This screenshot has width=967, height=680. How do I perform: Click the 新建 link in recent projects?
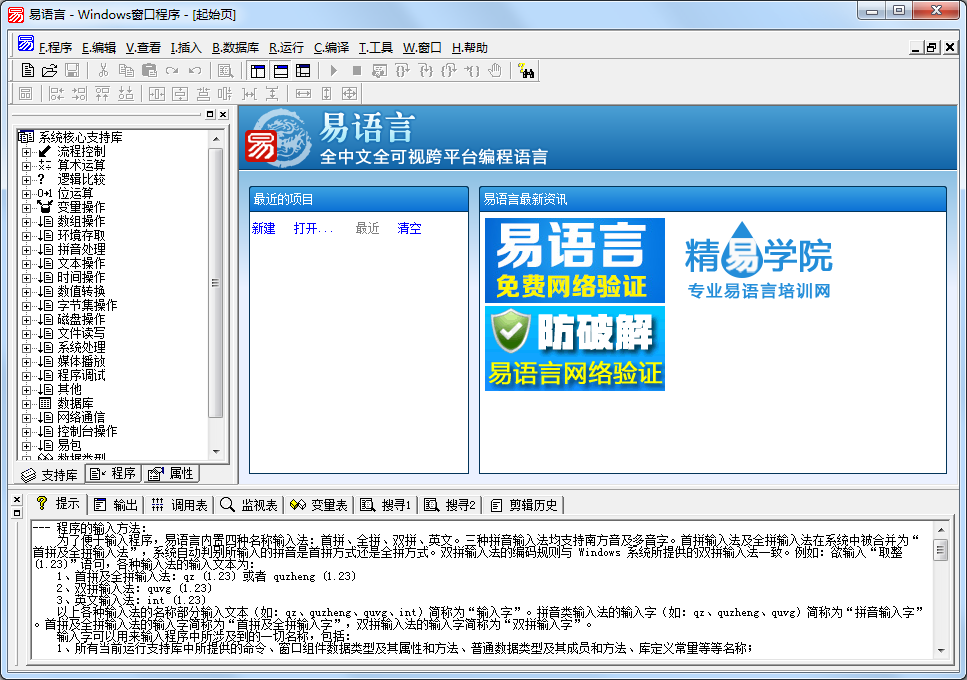tap(263, 229)
